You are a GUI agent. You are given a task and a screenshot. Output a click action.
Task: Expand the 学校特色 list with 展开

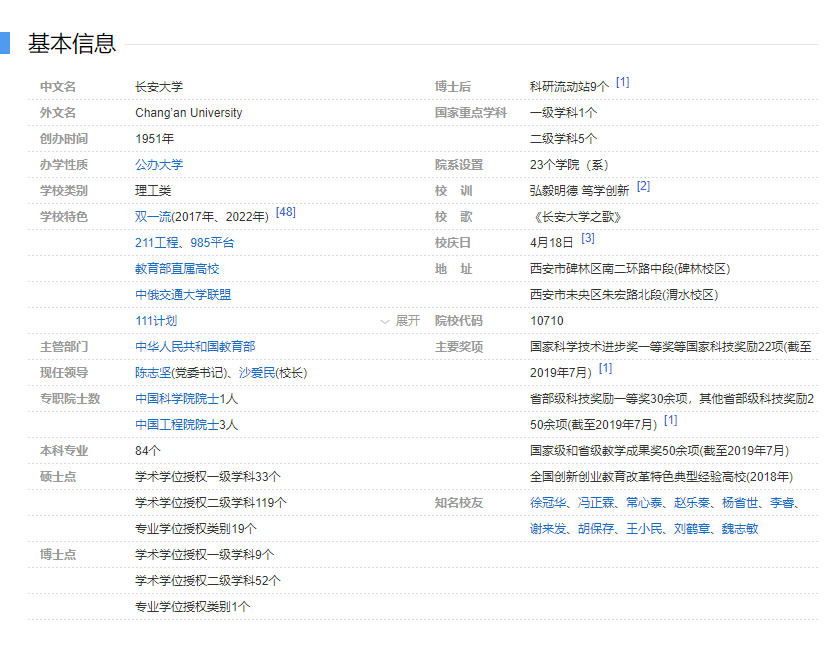(400, 321)
